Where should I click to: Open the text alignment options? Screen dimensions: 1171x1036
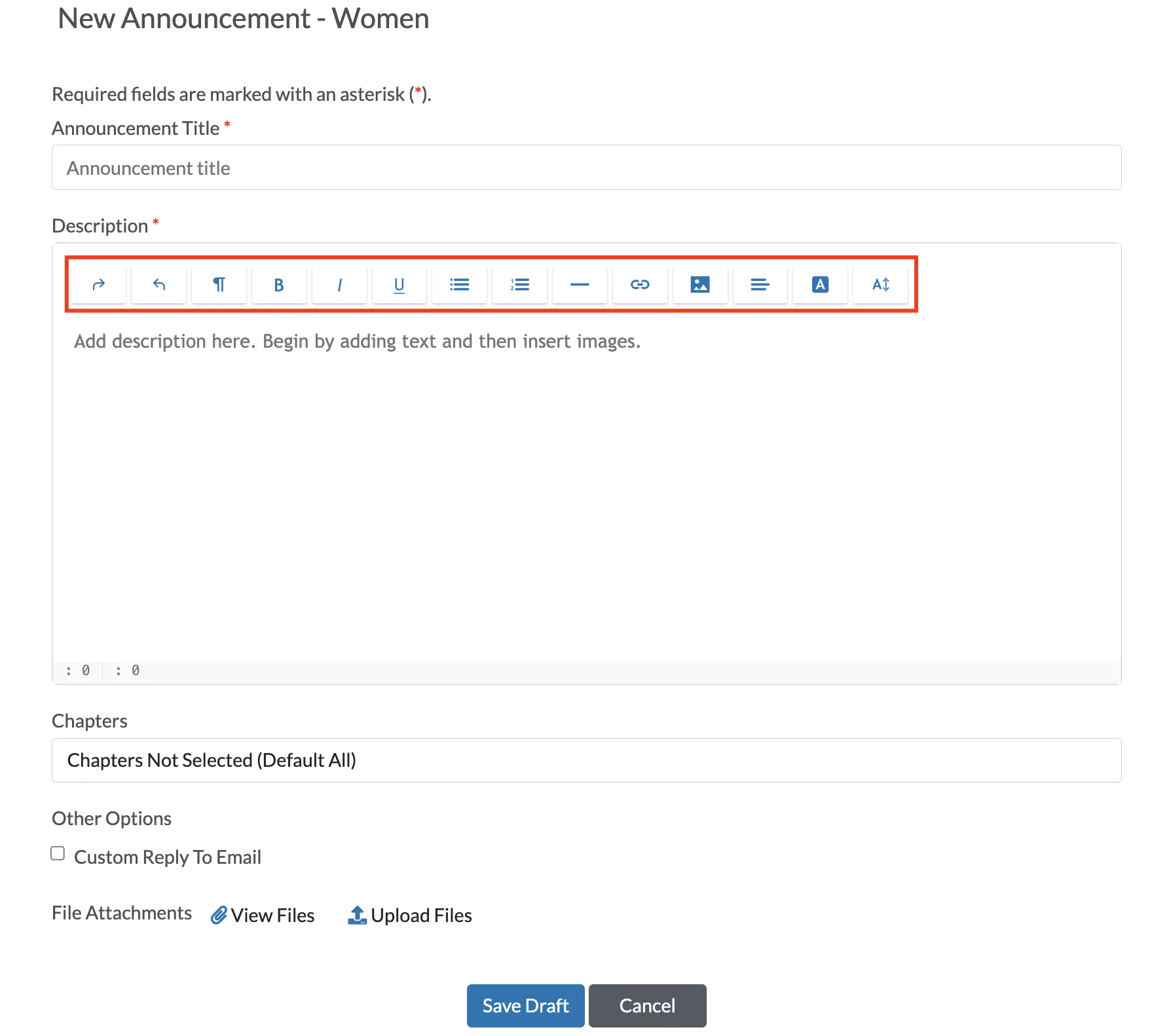coord(760,284)
